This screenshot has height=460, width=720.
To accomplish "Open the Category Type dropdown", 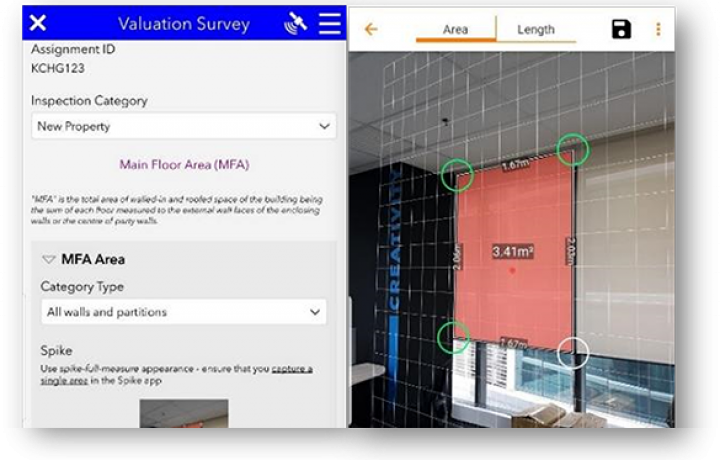I will tap(183, 312).
